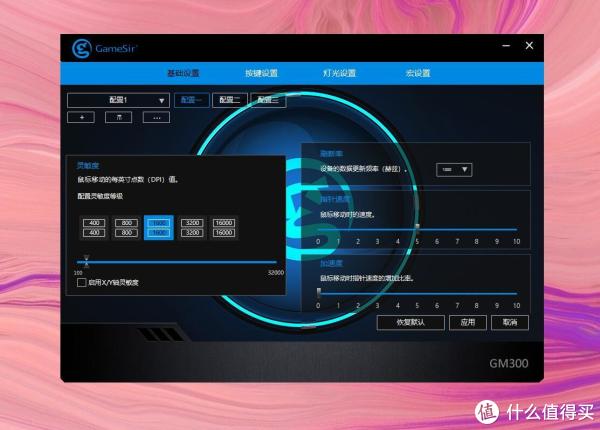Select the highlighted 1600 DPI level

coord(159,228)
